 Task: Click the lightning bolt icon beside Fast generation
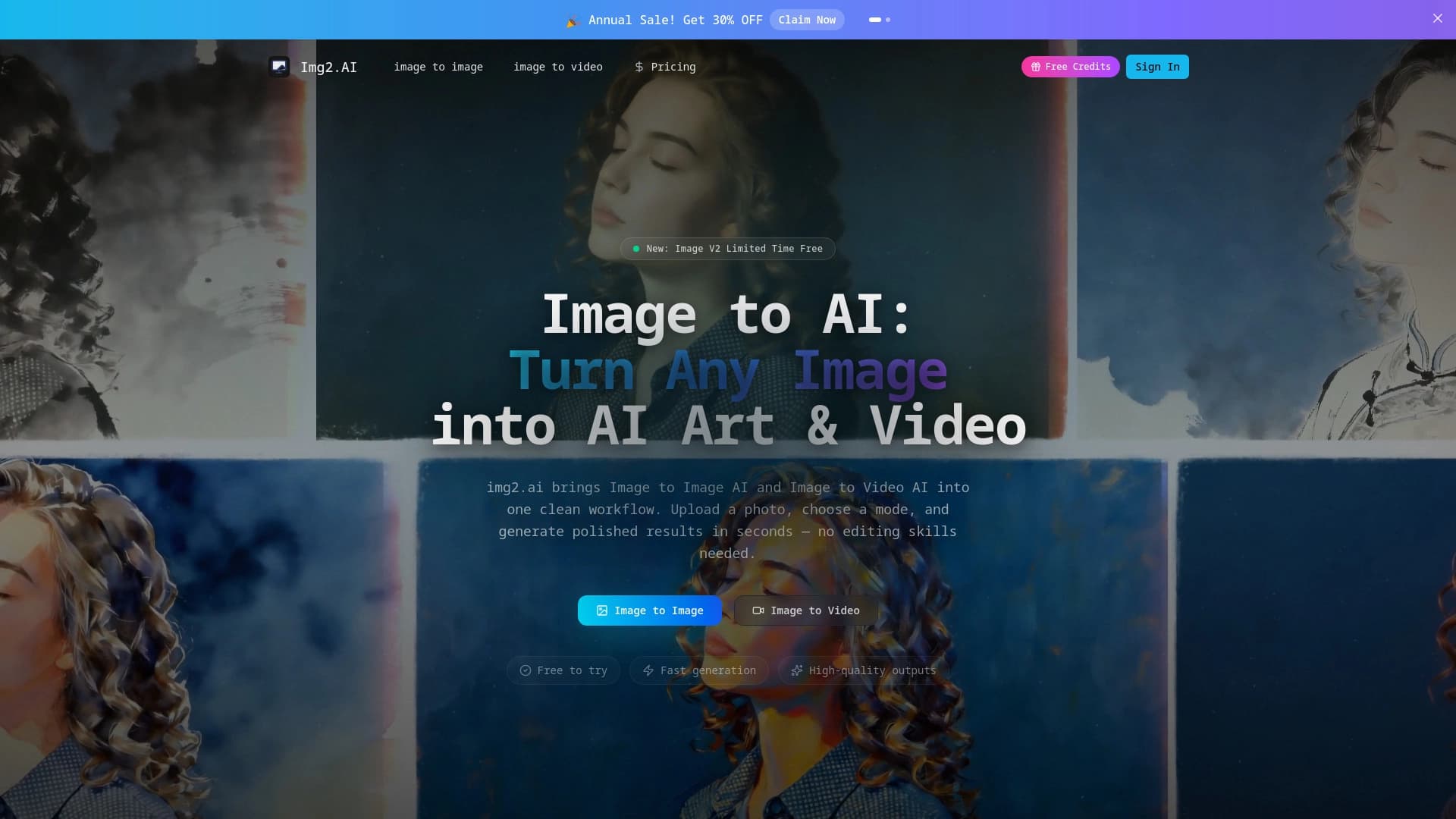(648, 670)
